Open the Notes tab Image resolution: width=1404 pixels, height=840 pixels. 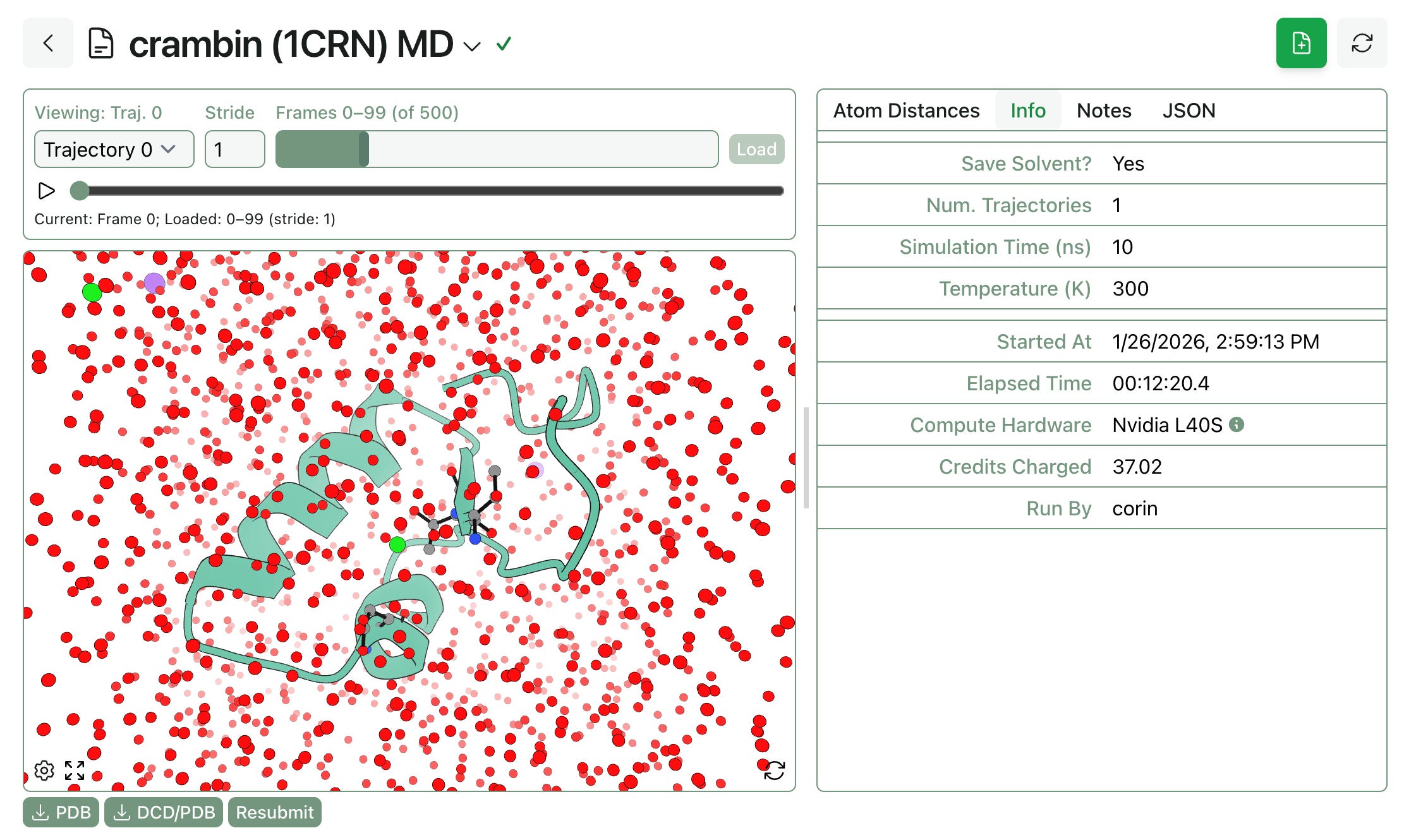[x=1103, y=111]
